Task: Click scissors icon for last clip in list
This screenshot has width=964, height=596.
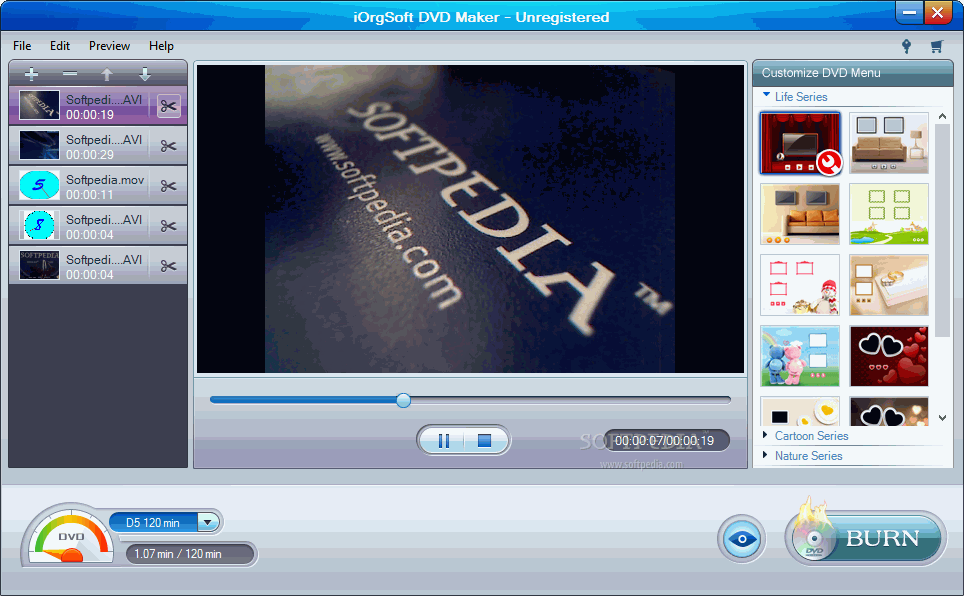Action: [x=168, y=266]
